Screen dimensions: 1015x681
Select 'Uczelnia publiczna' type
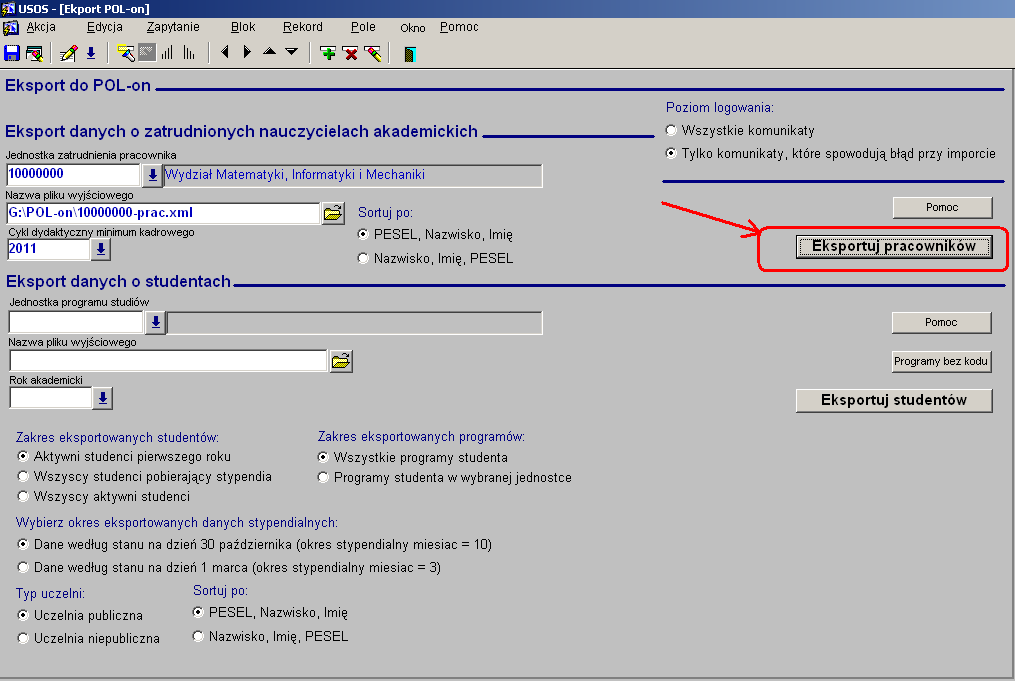23,615
